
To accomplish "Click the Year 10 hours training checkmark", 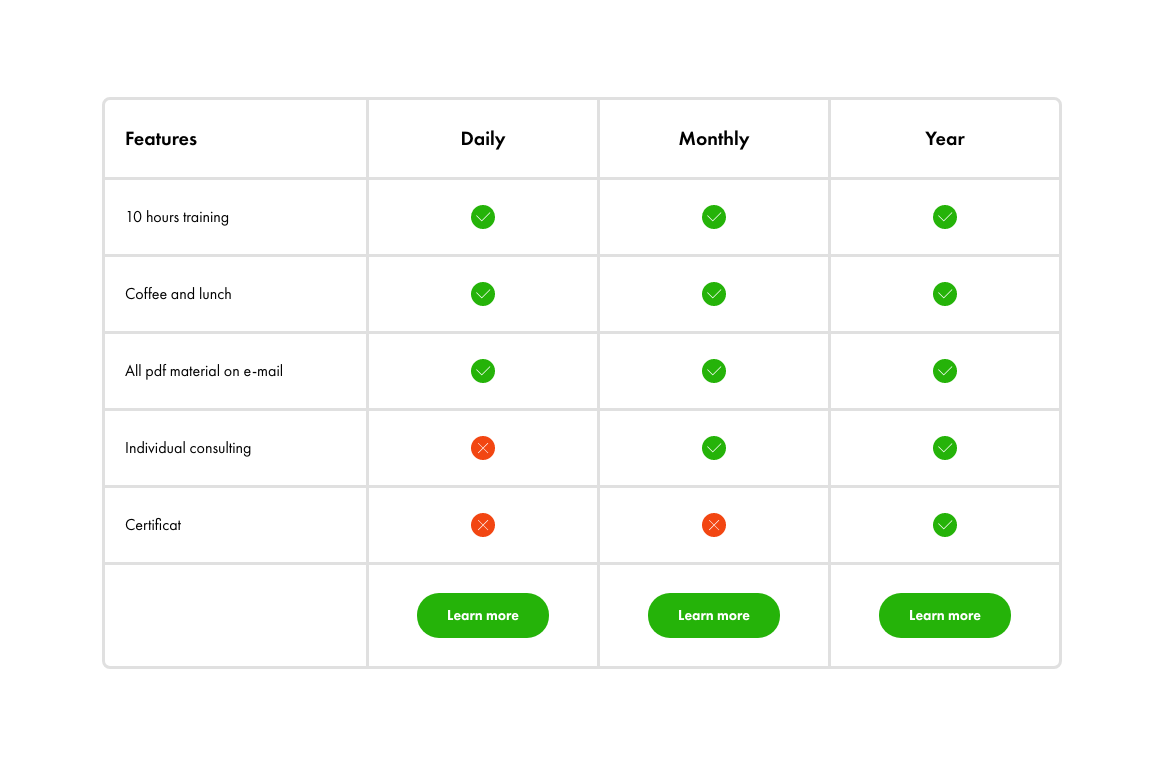I will [x=944, y=217].
